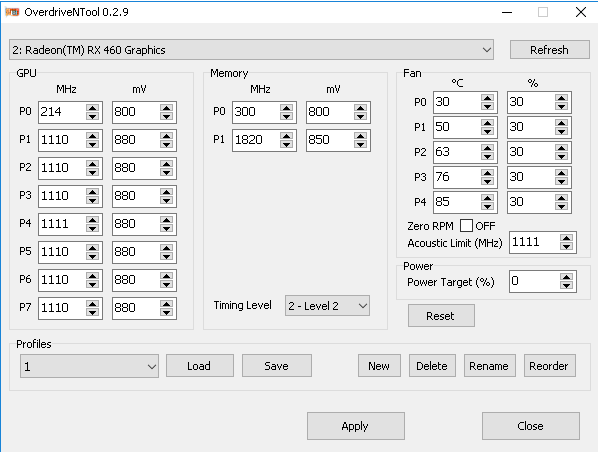Click the OverdriveNTool title bar icon

tap(12, 12)
